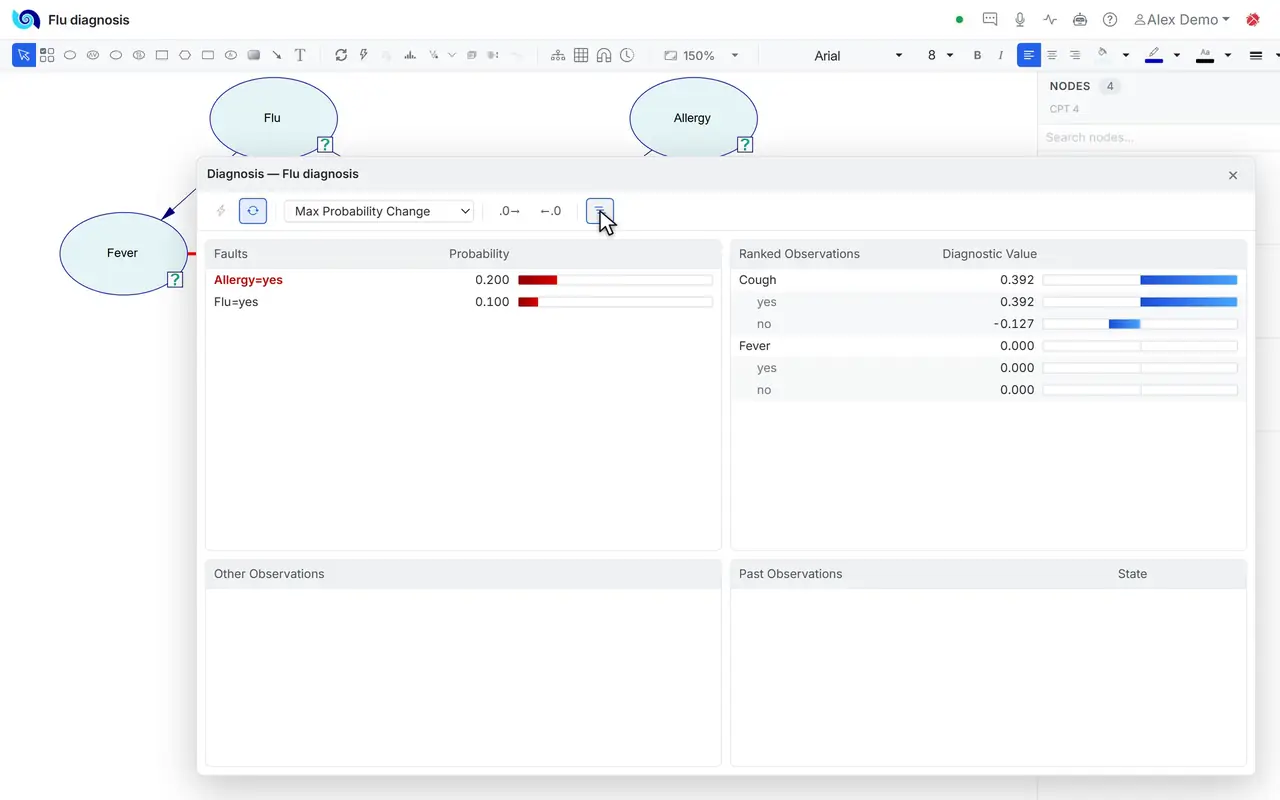This screenshot has width=1280, height=800.
Task: Select the arrow pointer tool
Action: (22, 56)
